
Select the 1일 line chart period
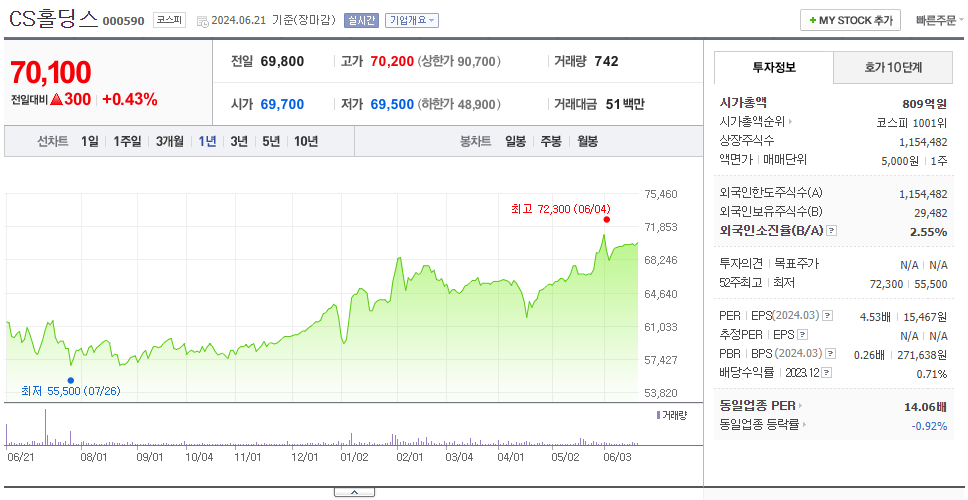tap(90, 141)
